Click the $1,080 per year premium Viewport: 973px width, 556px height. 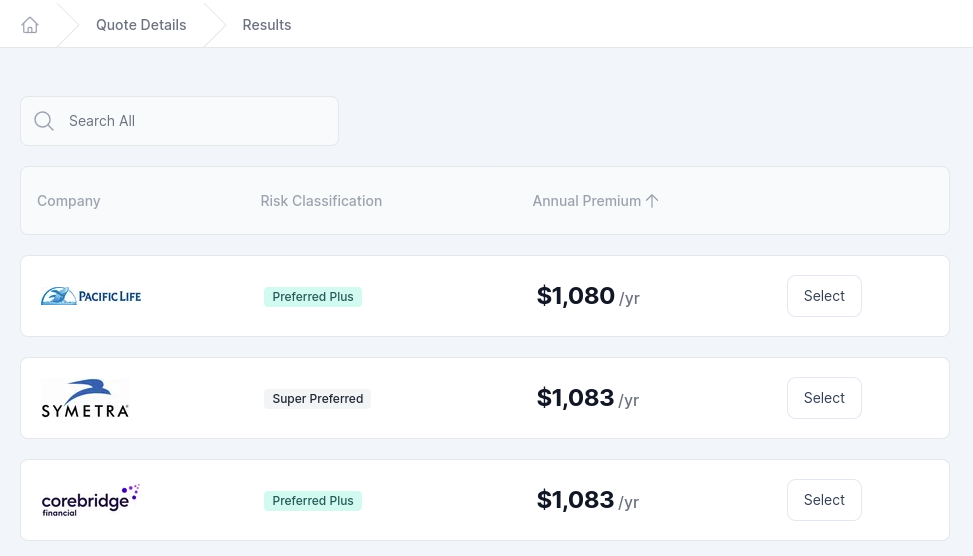(588, 296)
